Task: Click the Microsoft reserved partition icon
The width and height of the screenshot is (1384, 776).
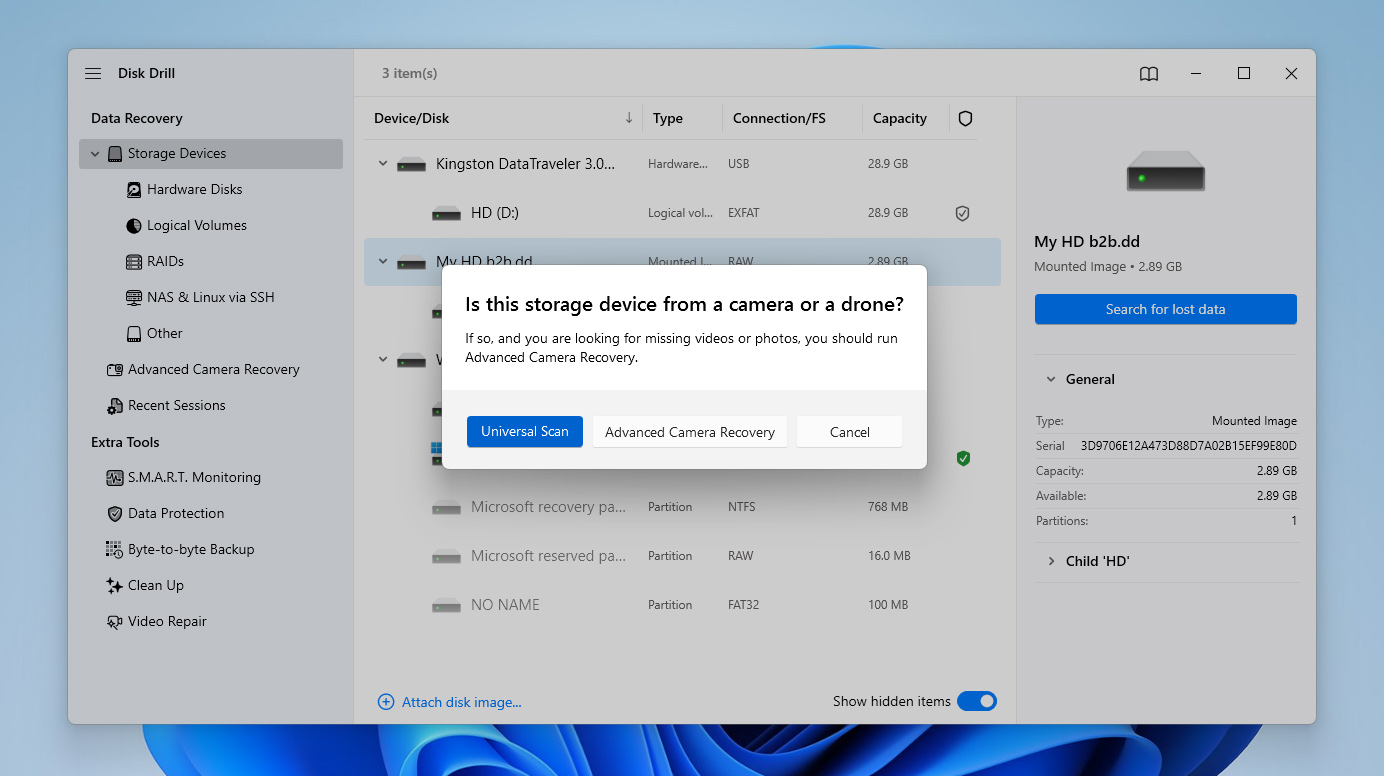Action: coord(446,556)
